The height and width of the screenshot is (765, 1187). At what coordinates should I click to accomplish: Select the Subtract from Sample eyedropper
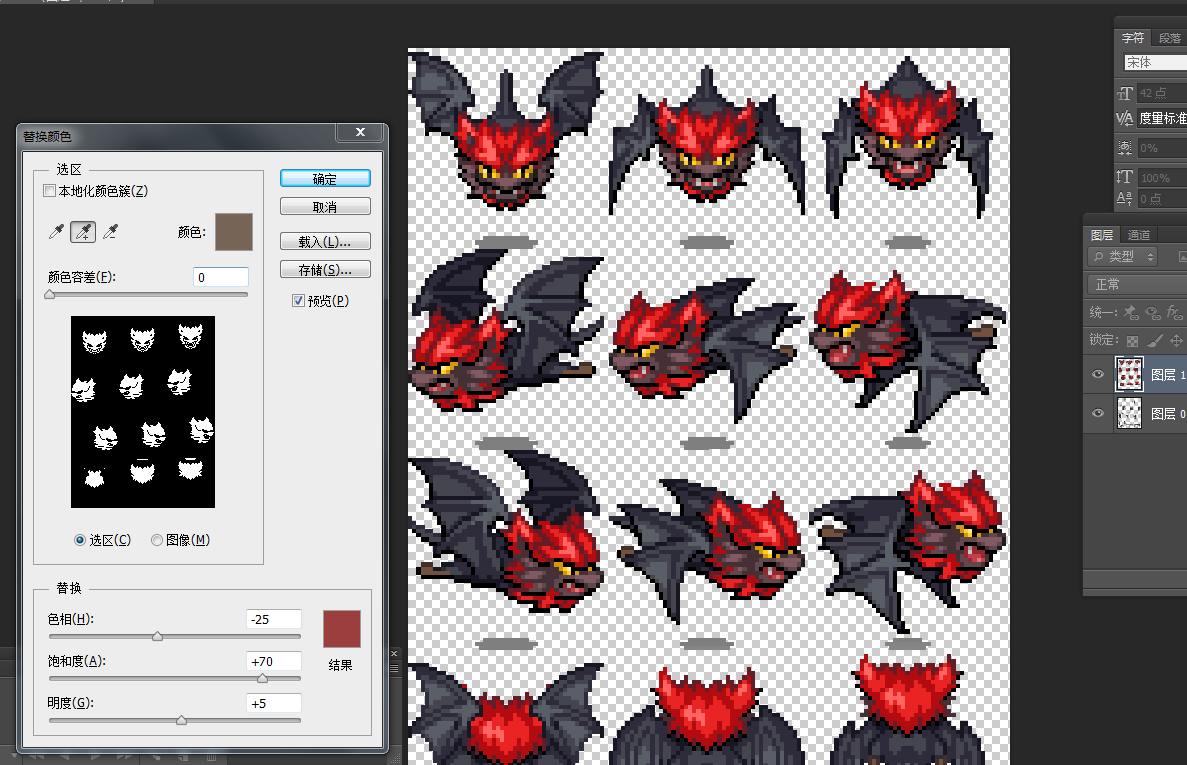[111, 232]
